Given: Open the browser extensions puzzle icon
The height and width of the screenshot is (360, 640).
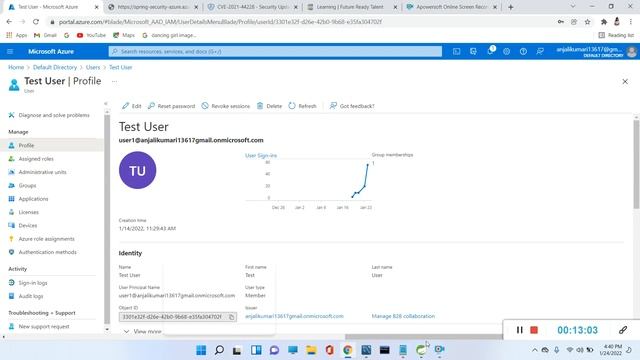Looking at the screenshot, I should pos(604,22).
